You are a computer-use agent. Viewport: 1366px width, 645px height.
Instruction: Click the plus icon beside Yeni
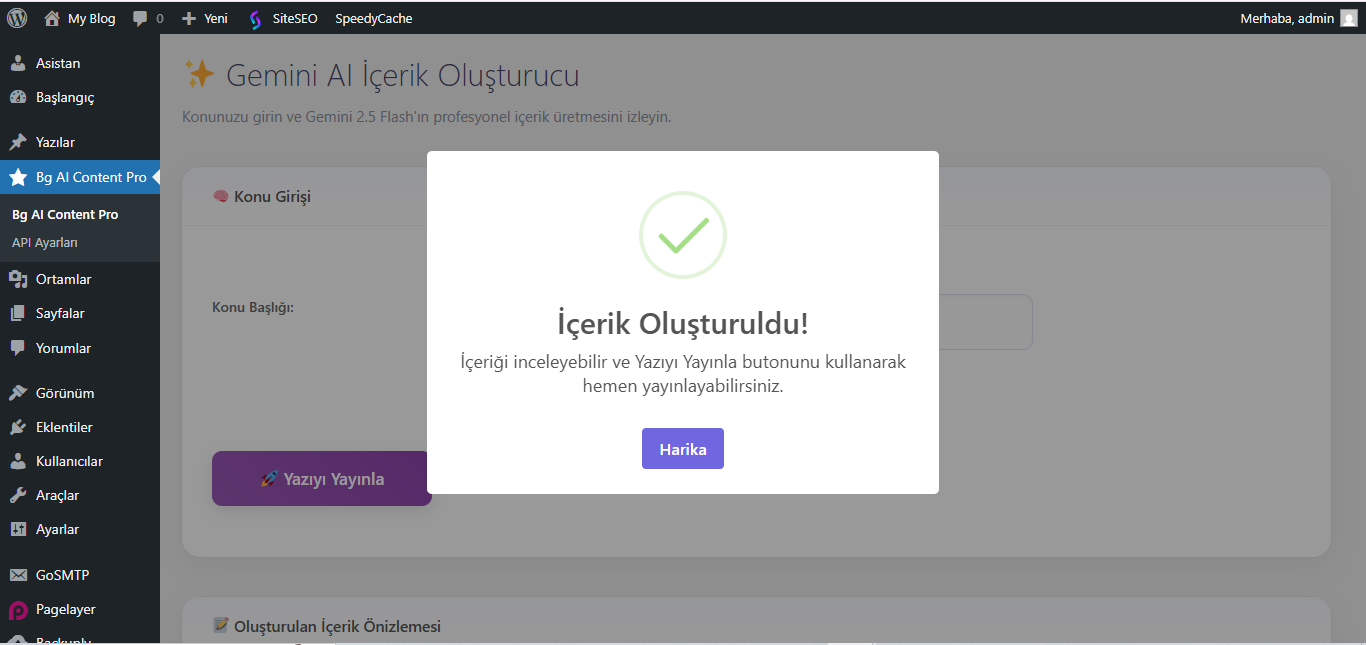[x=188, y=18]
